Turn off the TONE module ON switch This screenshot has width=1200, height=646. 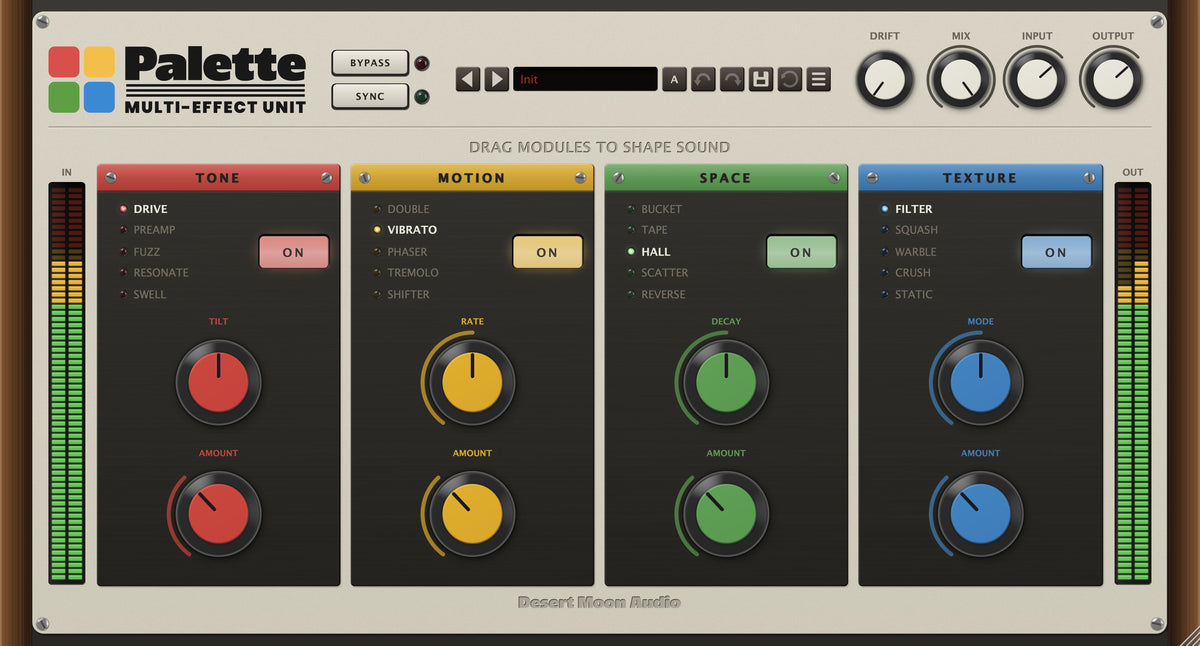pos(294,252)
